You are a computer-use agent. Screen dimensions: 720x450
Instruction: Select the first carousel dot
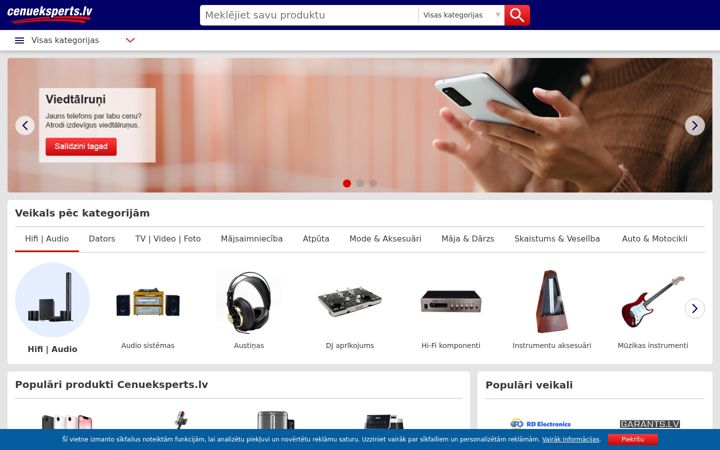pyautogui.click(x=347, y=184)
